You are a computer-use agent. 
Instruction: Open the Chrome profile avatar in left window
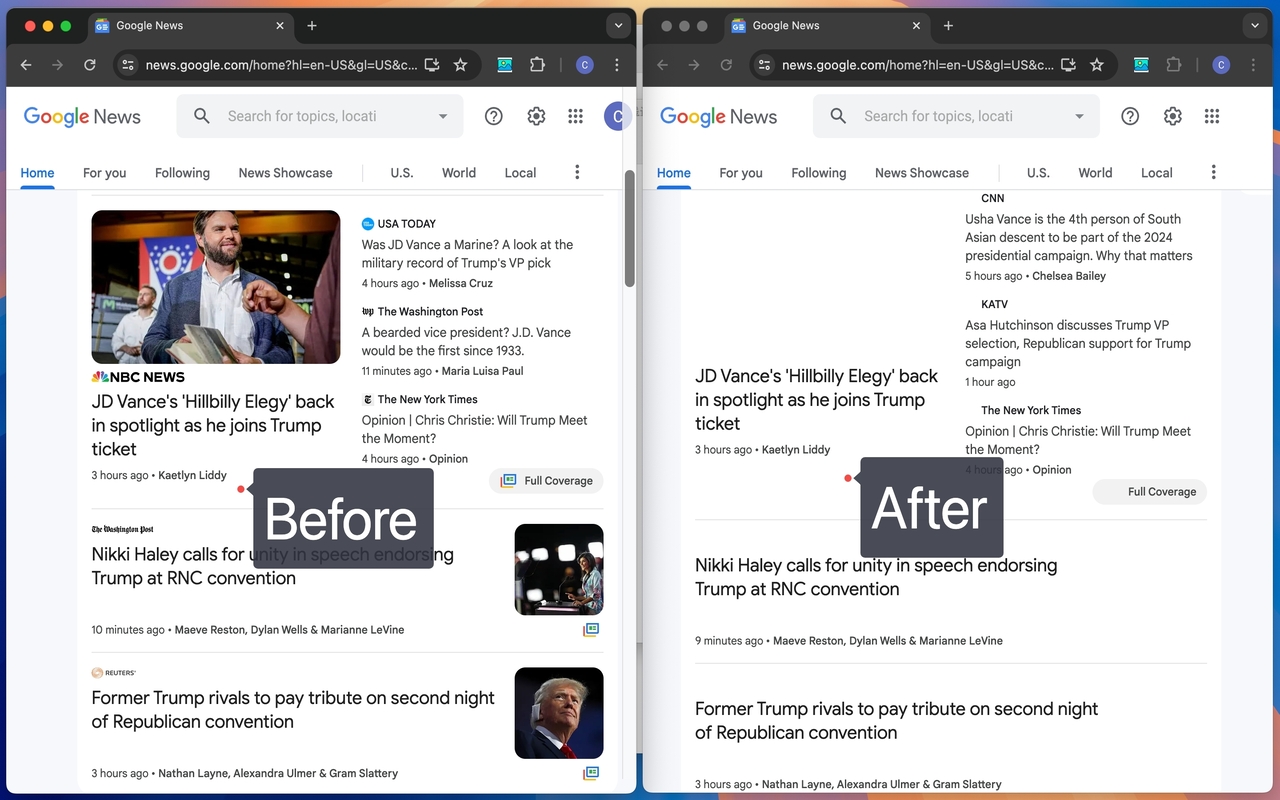(x=585, y=65)
